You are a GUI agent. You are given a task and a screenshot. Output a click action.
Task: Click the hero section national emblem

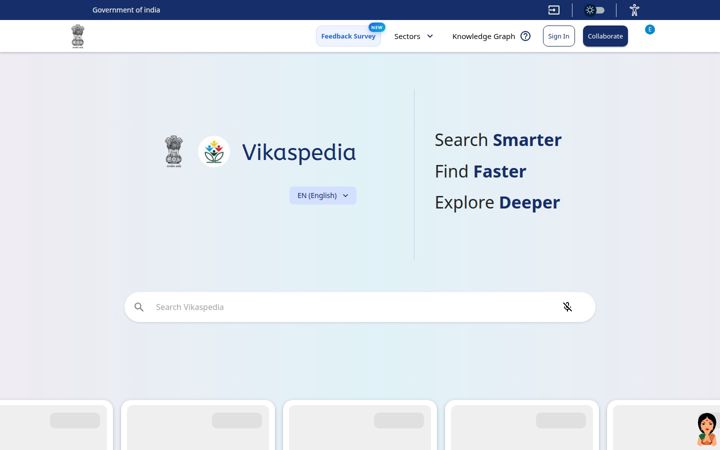(174, 151)
